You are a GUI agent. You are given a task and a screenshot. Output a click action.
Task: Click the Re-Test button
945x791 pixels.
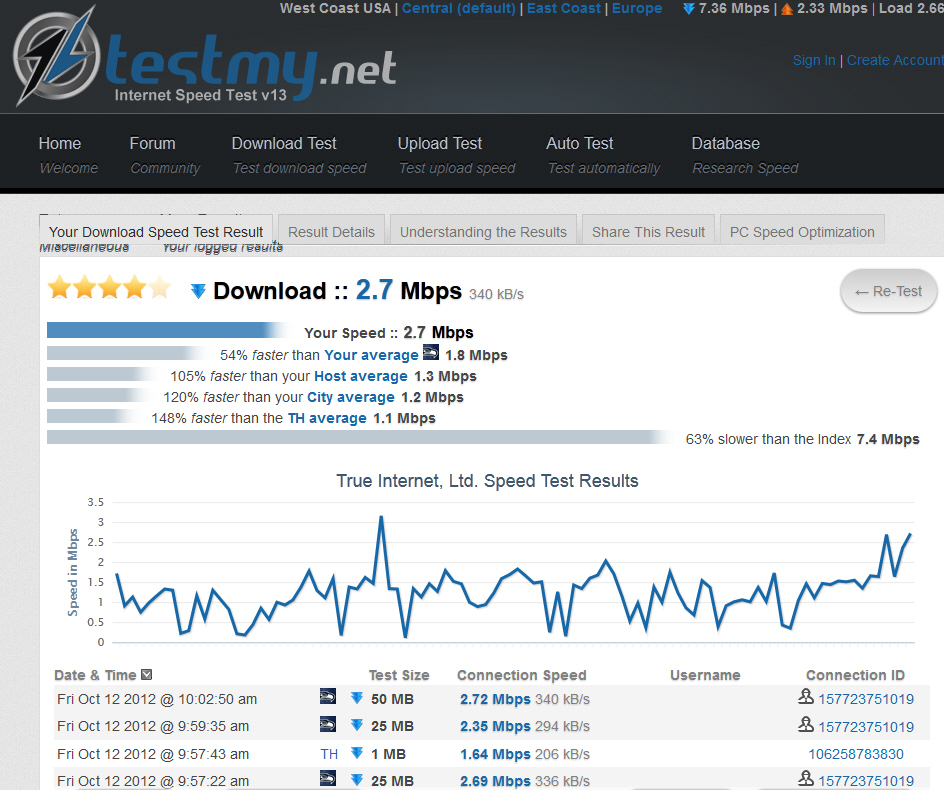(x=888, y=291)
